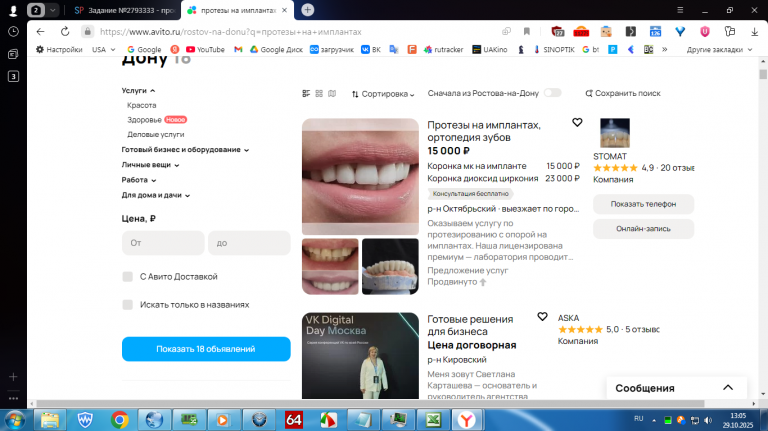Image resolution: width=768 pixels, height=431 pixels.
Task: Reload the page with the refresh icon
Action: tap(65, 31)
